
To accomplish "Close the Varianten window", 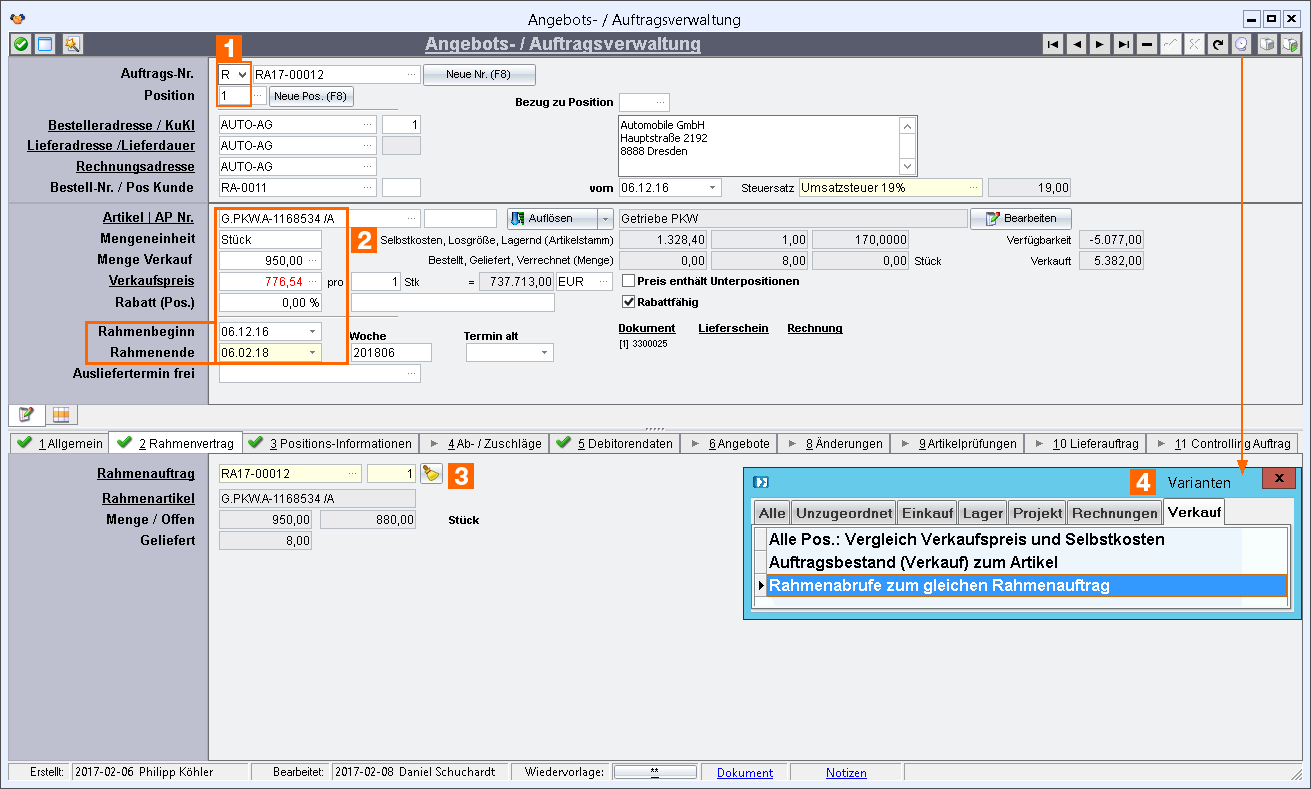I will [1278, 478].
